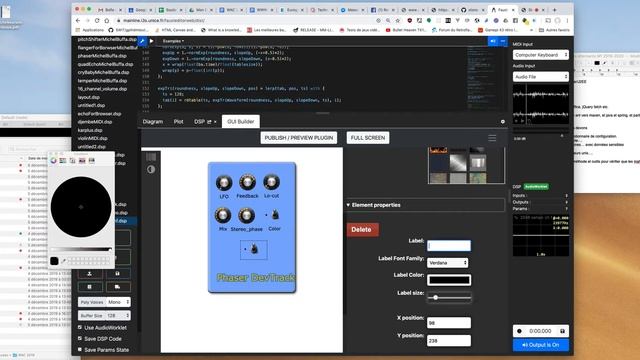Flip the bypass switch at pedal bottom
This screenshot has width=640, height=360.
(253, 249)
